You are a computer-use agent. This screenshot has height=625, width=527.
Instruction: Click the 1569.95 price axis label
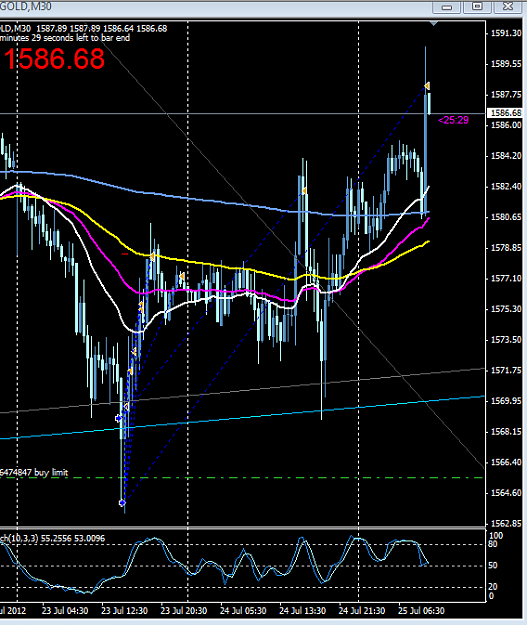point(506,401)
